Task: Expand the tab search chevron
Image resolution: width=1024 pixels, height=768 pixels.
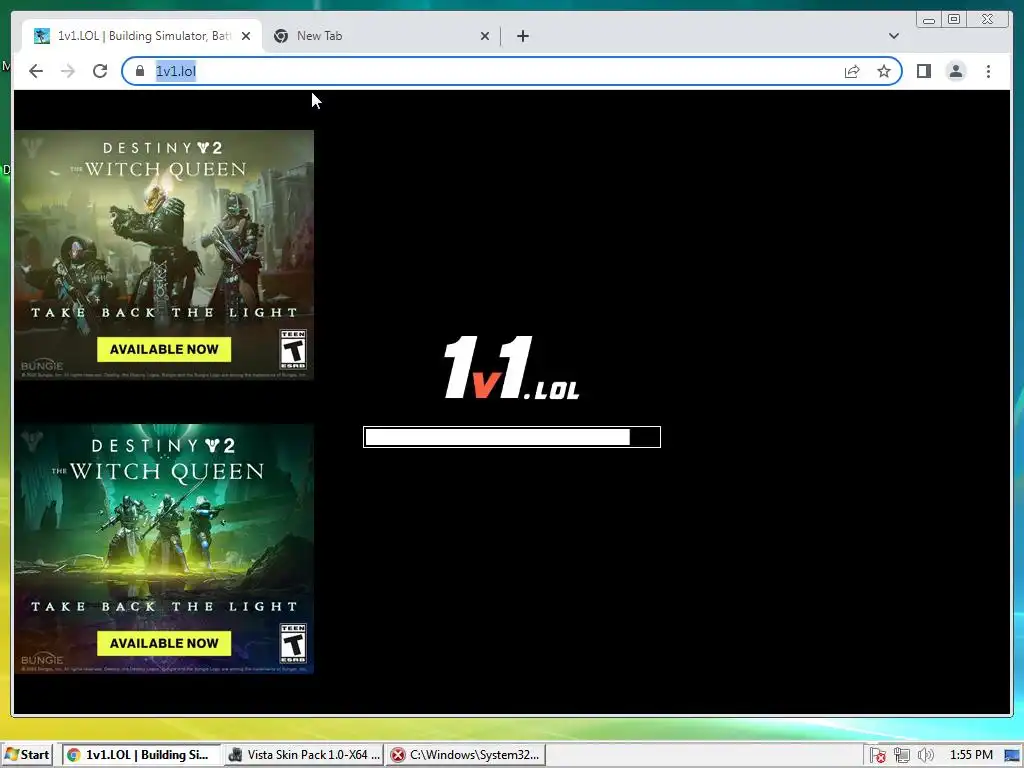Action: tap(893, 36)
